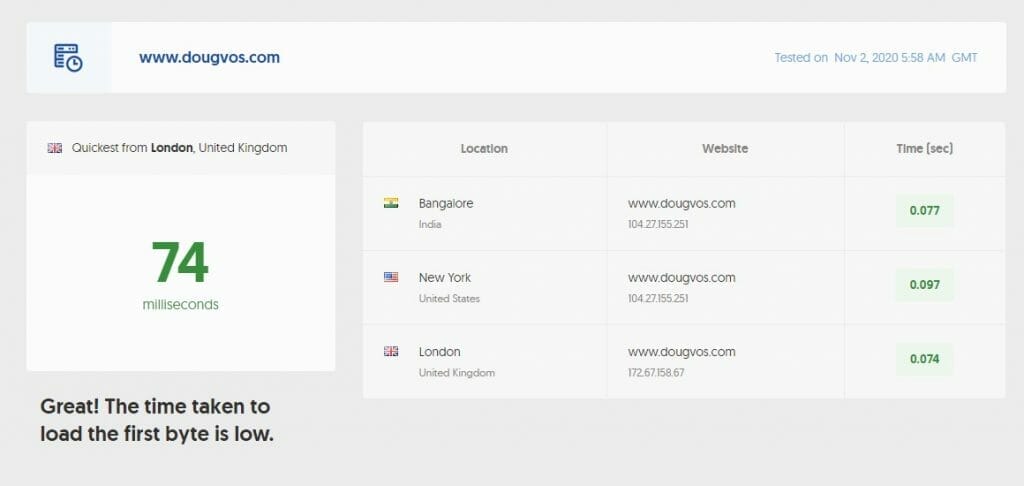Viewport: 1024px width, 486px height.
Task: Click the US flag icon beside New York
Action: 391,277
